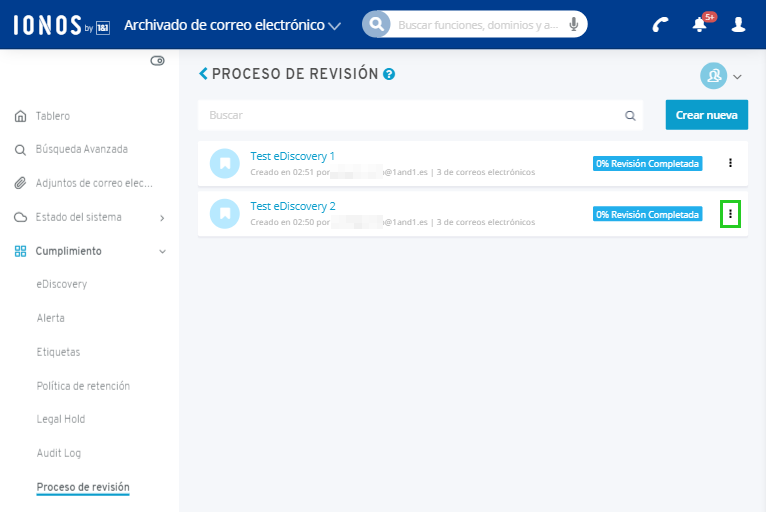Select the Cumplimiento menu item
This screenshot has height=512, width=766.
68,251
